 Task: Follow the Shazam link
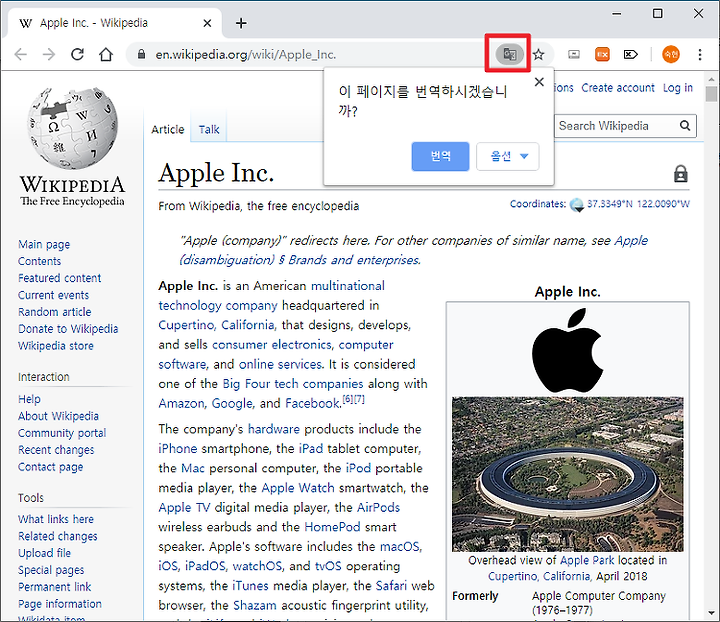pos(255,605)
